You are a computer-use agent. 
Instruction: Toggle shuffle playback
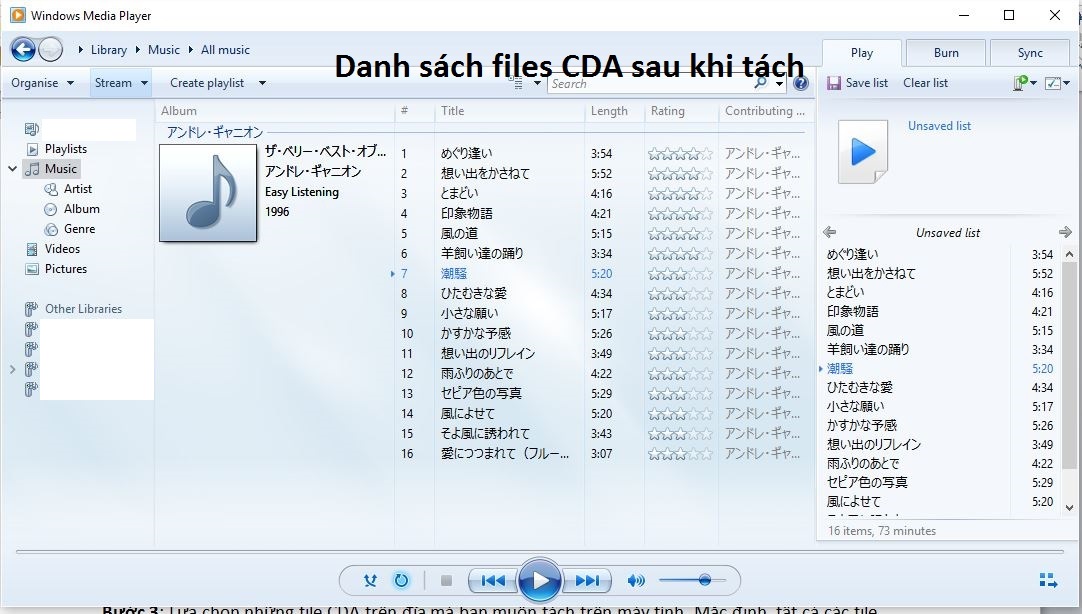[370, 580]
